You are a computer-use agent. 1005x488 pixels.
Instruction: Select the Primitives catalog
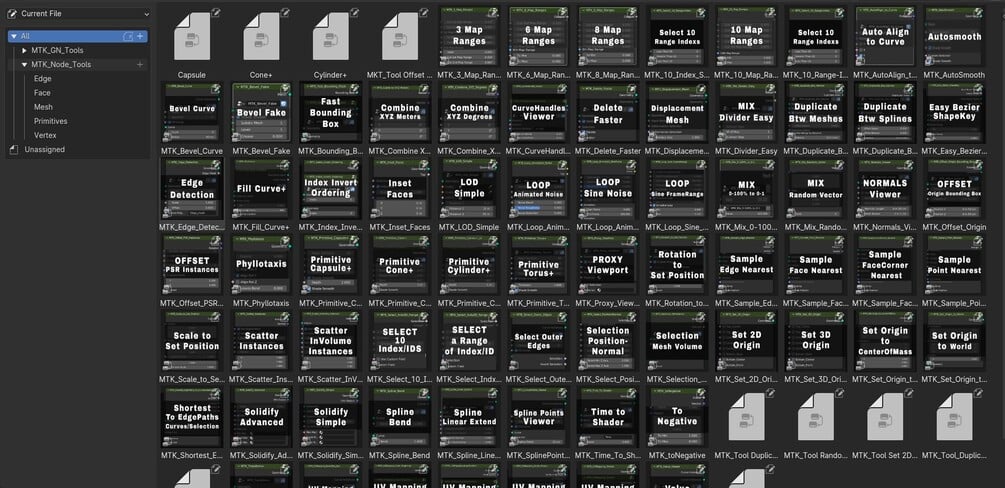pyautogui.click(x=51, y=121)
